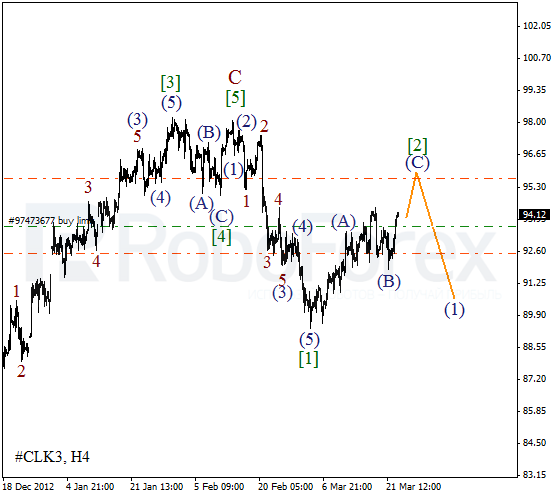Select the red C wave label at top
The image size is (557, 495).
235,77
